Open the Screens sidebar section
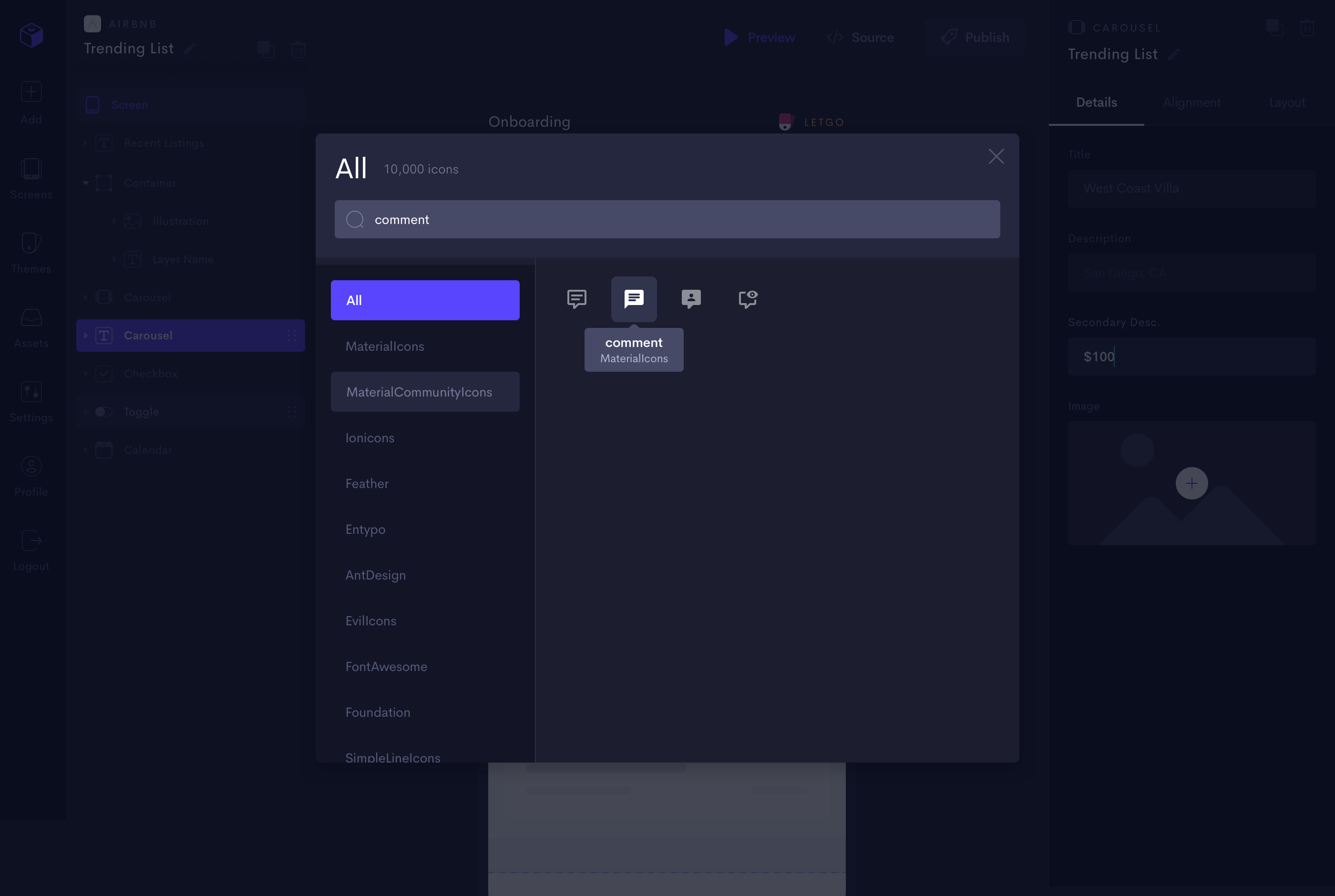 (x=31, y=178)
